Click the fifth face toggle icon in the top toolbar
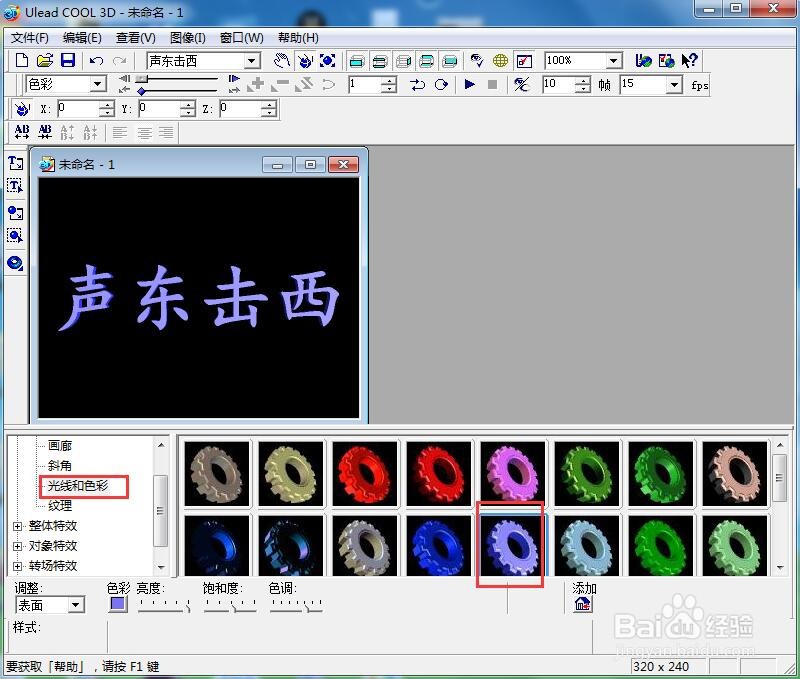The width and height of the screenshot is (800, 679). [449, 61]
